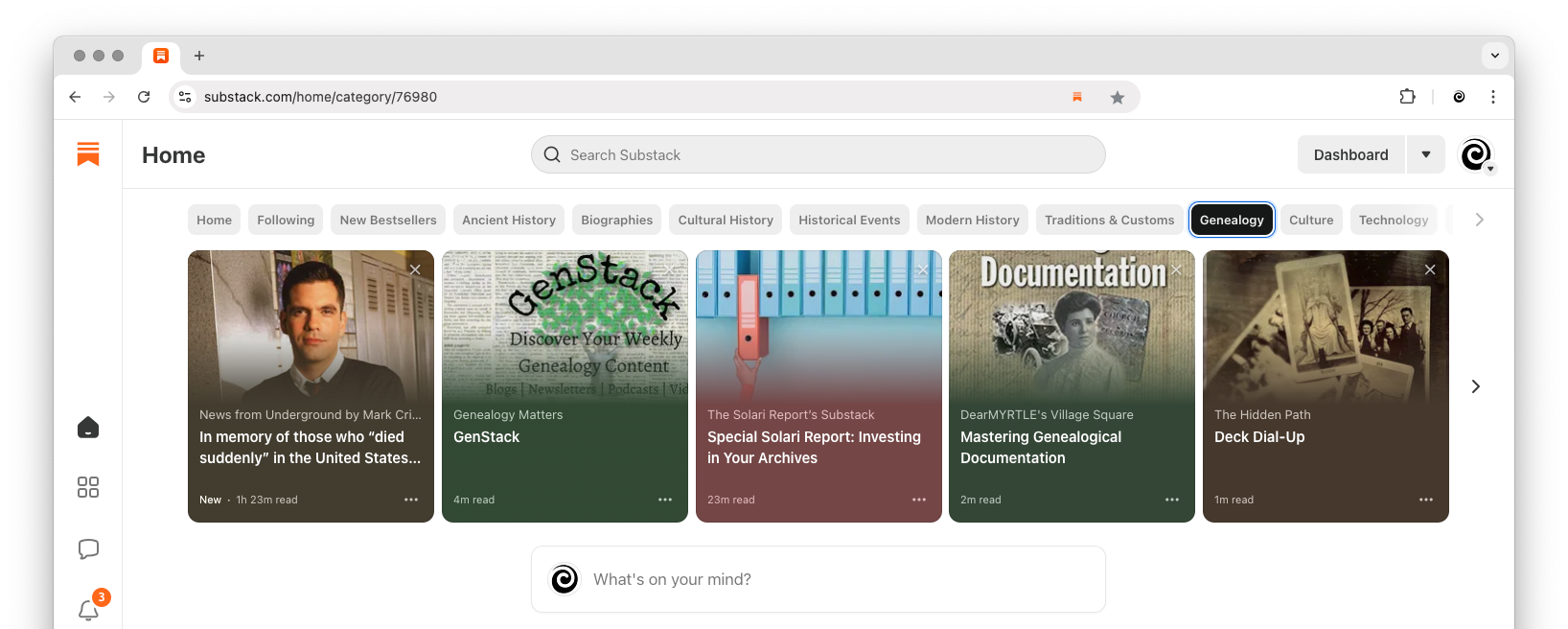This screenshot has width=1568, height=629.
Task: Open The Hidden Path publication link
Action: (x=1262, y=414)
